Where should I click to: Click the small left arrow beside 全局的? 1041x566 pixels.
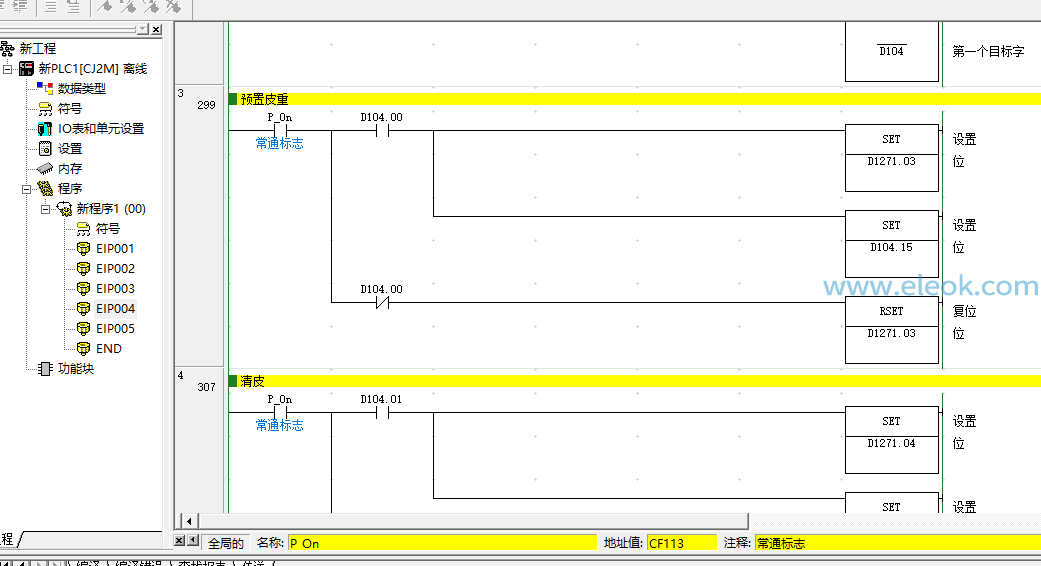click(193, 541)
